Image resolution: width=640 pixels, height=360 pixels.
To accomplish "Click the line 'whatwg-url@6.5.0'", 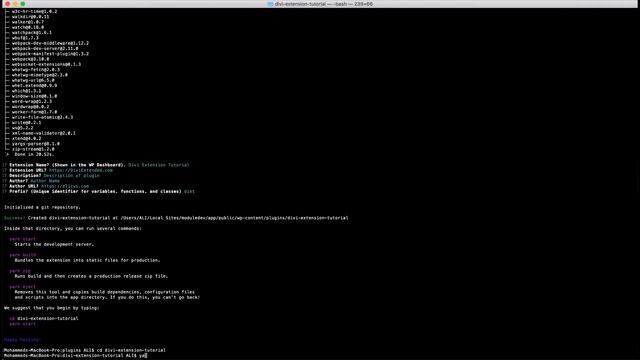I will [x=33, y=80].
